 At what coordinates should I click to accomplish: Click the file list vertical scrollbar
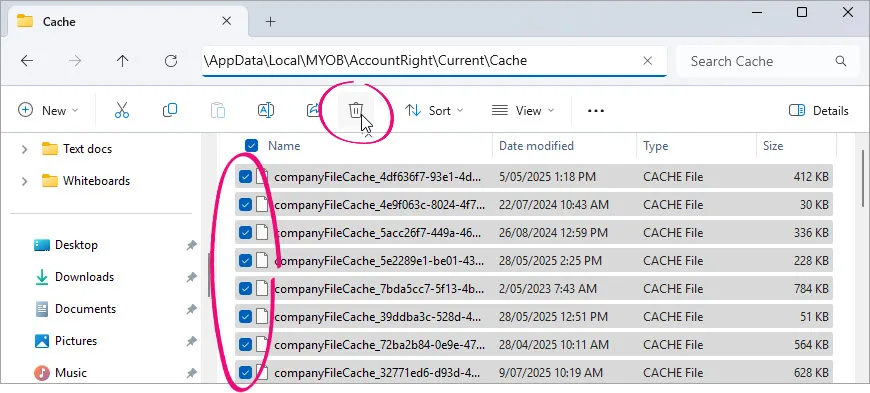coord(863,178)
